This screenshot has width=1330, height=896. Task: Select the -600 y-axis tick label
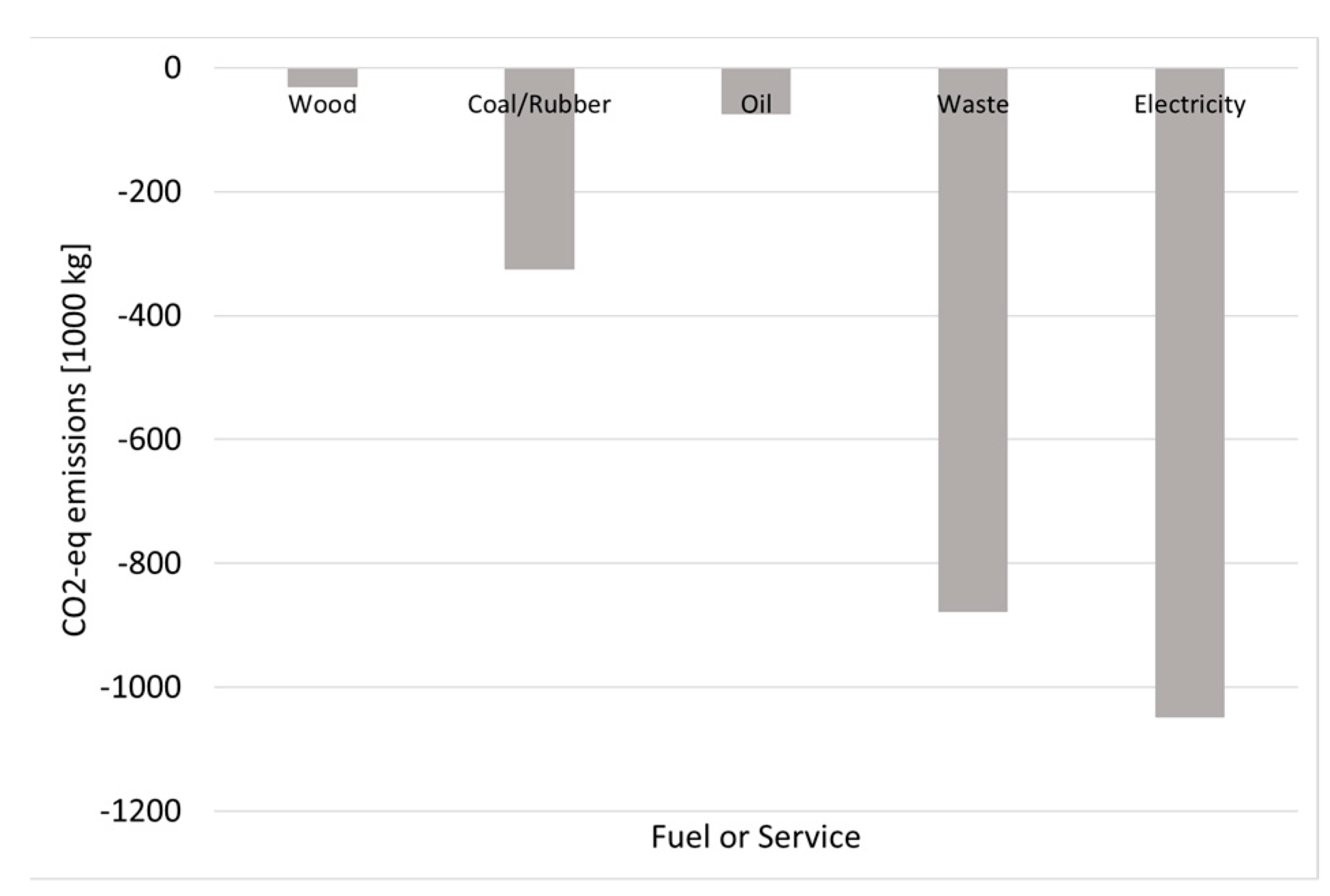[150, 439]
